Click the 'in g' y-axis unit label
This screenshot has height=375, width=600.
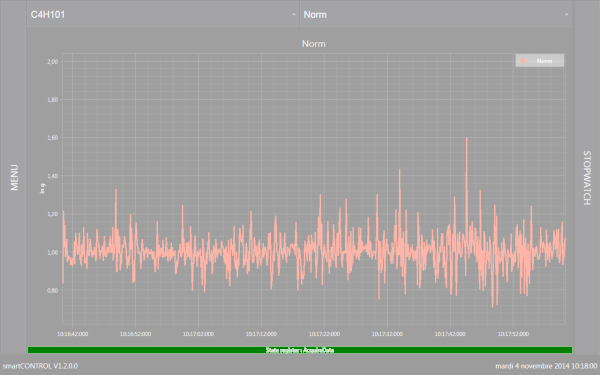42,189
